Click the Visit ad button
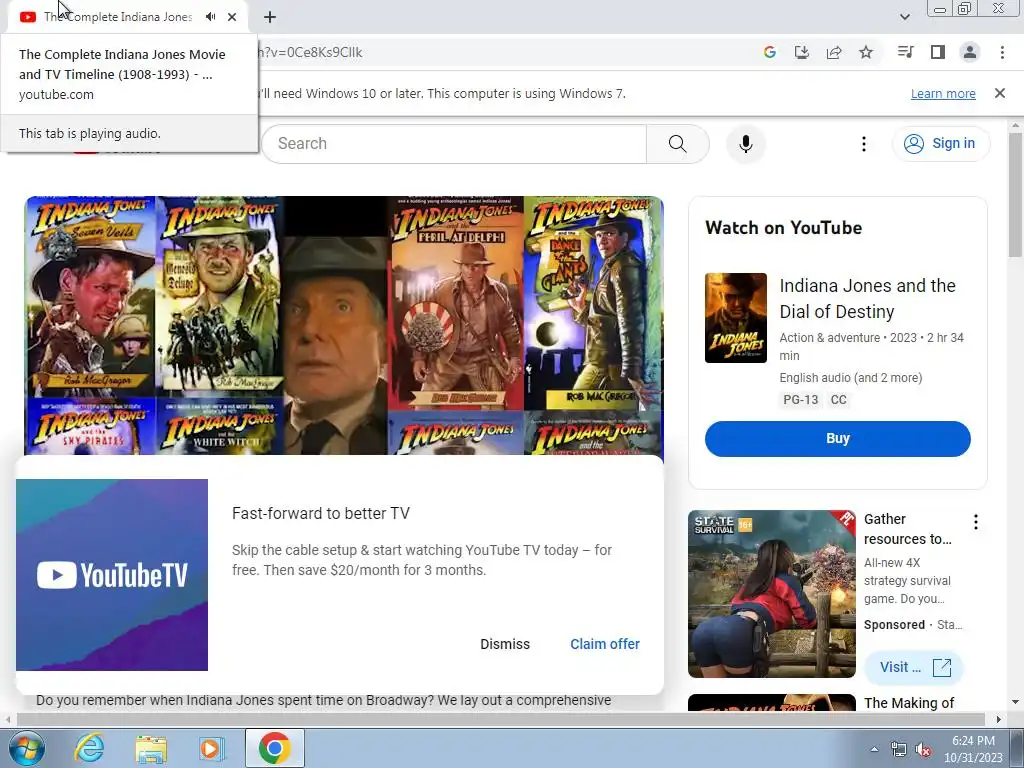Screen dimensions: 1024x768 tap(914, 667)
